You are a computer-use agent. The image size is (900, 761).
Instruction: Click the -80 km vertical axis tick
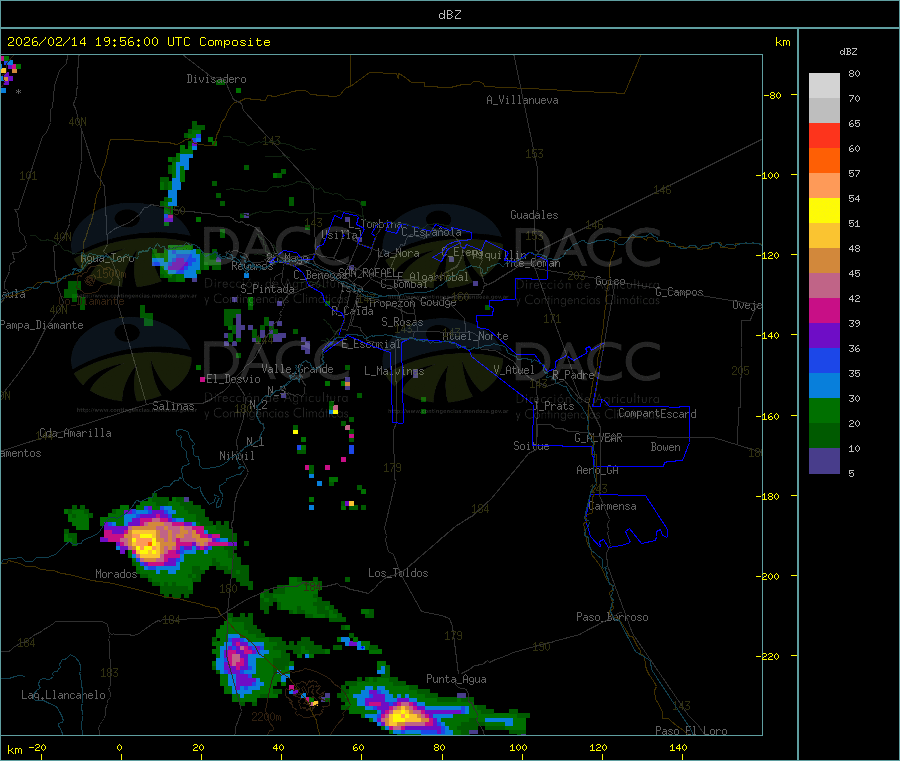tap(773, 95)
